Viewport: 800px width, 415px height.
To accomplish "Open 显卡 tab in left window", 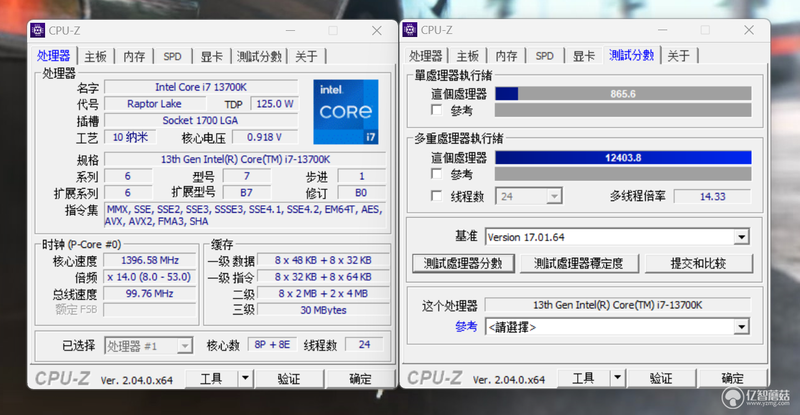I will pos(211,56).
